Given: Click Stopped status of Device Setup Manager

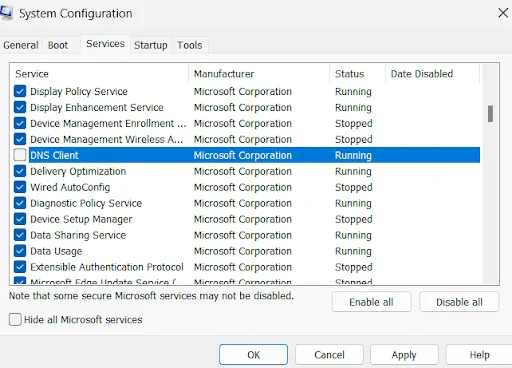Looking at the screenshot, I should [354, 219].
